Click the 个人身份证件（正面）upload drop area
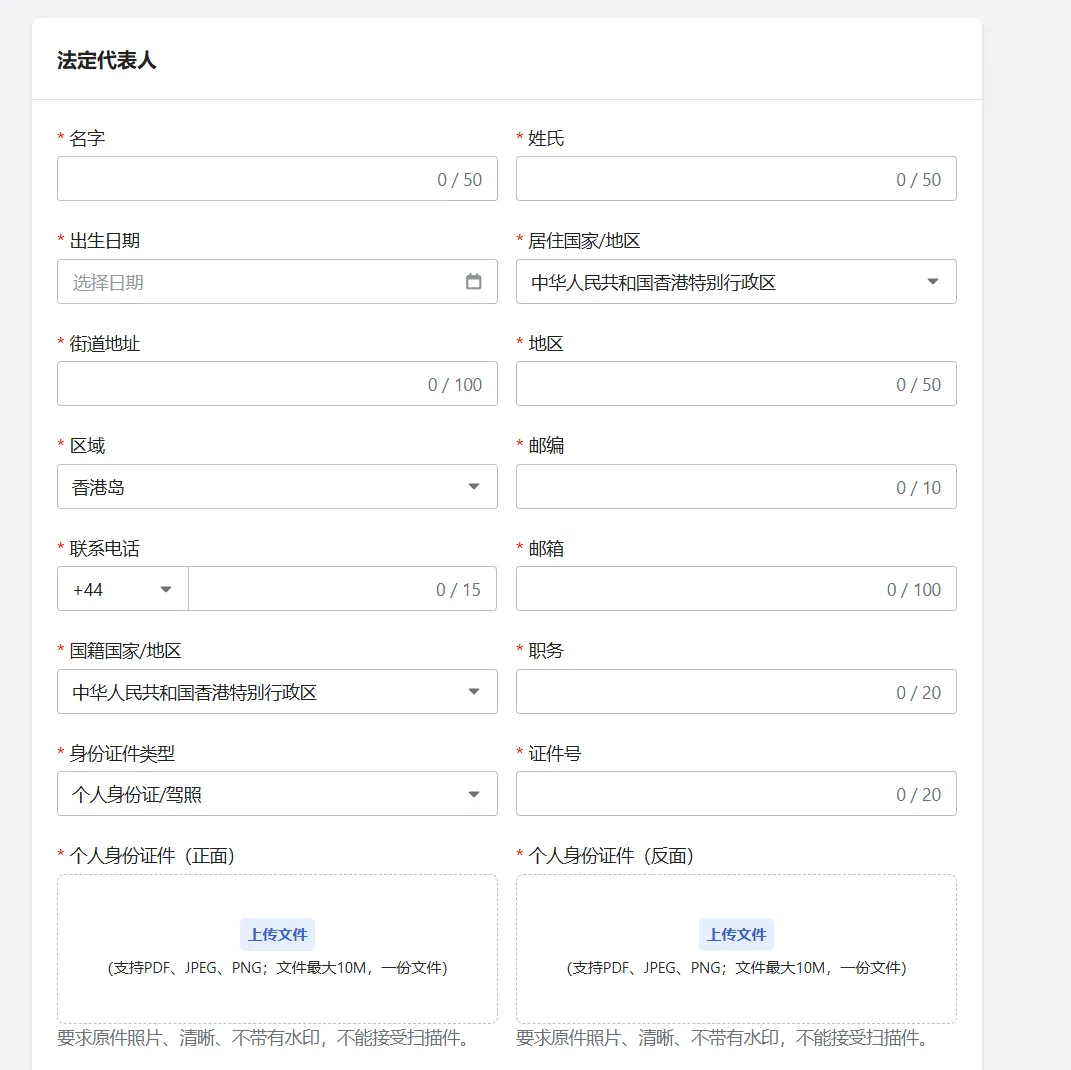The height and width of the screenshot is (1070, 1071). tap(277, 995)
